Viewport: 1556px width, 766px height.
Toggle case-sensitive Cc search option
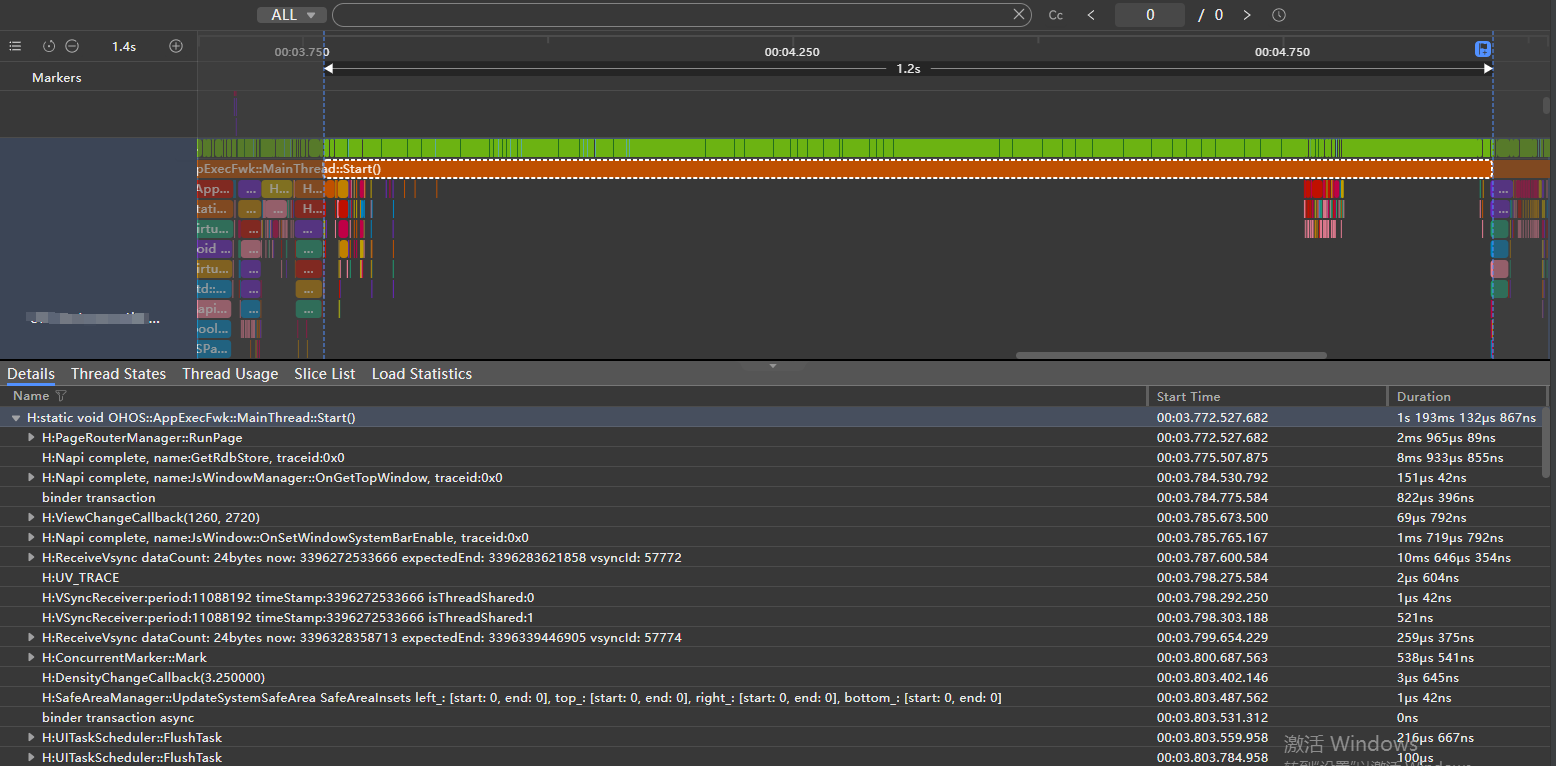[1056, 15]
